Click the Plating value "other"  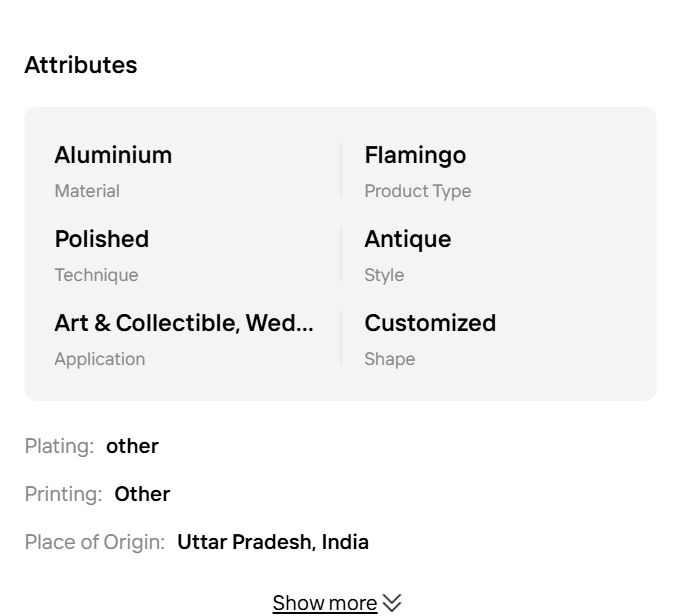pos(132,446)
